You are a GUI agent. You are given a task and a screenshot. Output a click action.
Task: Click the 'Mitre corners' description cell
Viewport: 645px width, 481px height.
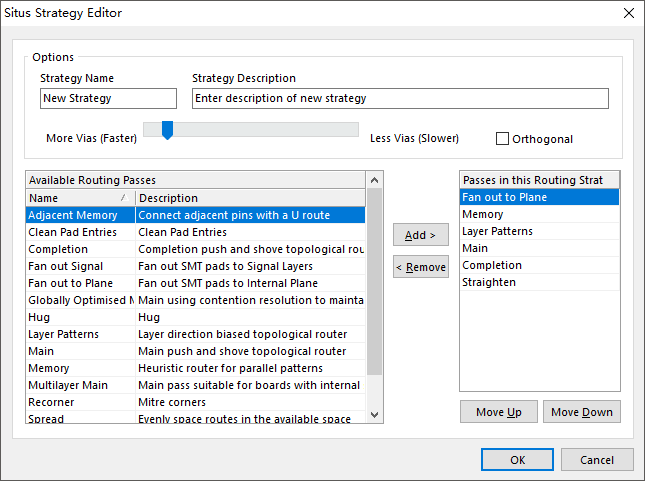point(251,402)
